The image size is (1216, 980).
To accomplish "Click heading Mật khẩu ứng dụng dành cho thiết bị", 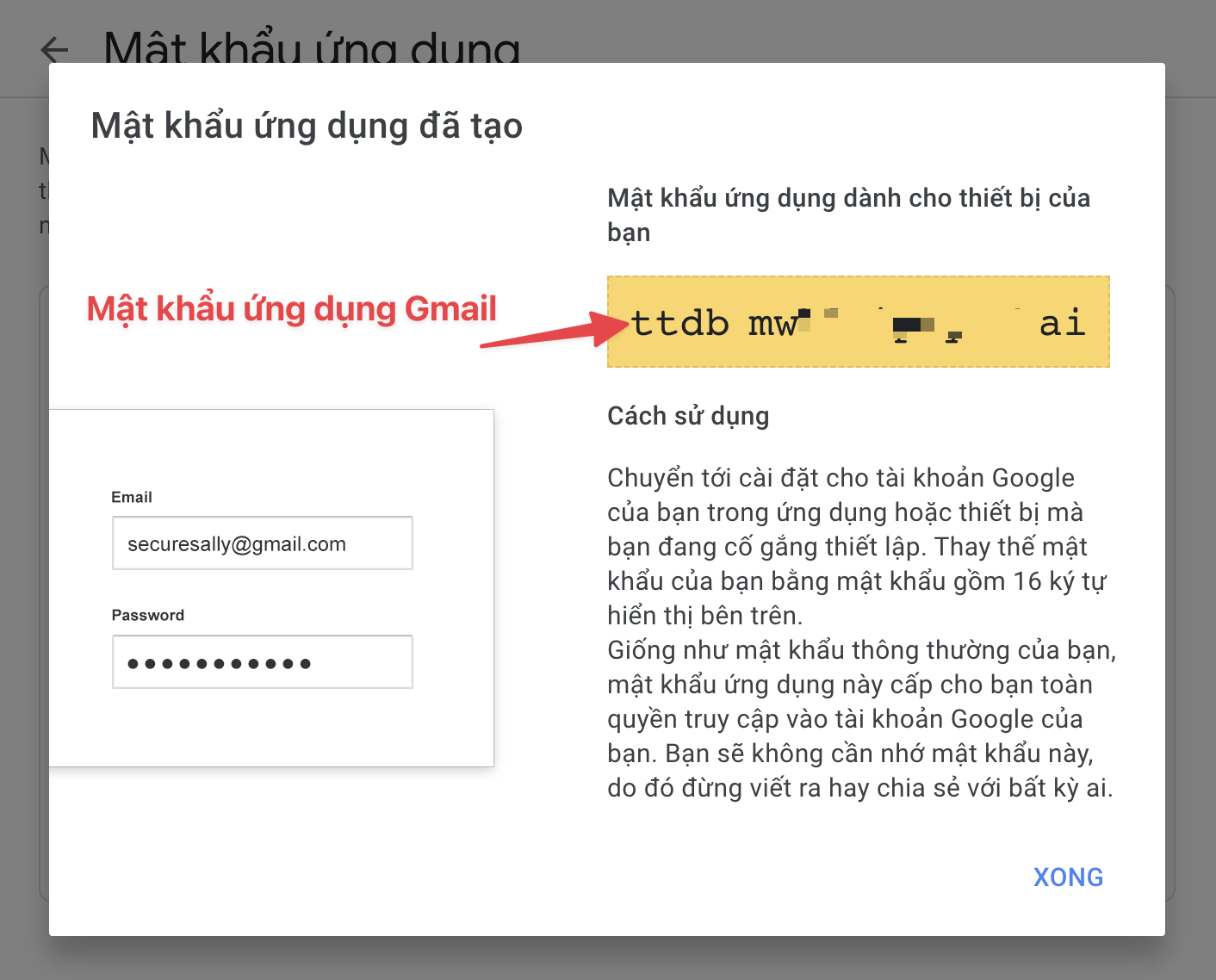I will (x=848, y=215).
